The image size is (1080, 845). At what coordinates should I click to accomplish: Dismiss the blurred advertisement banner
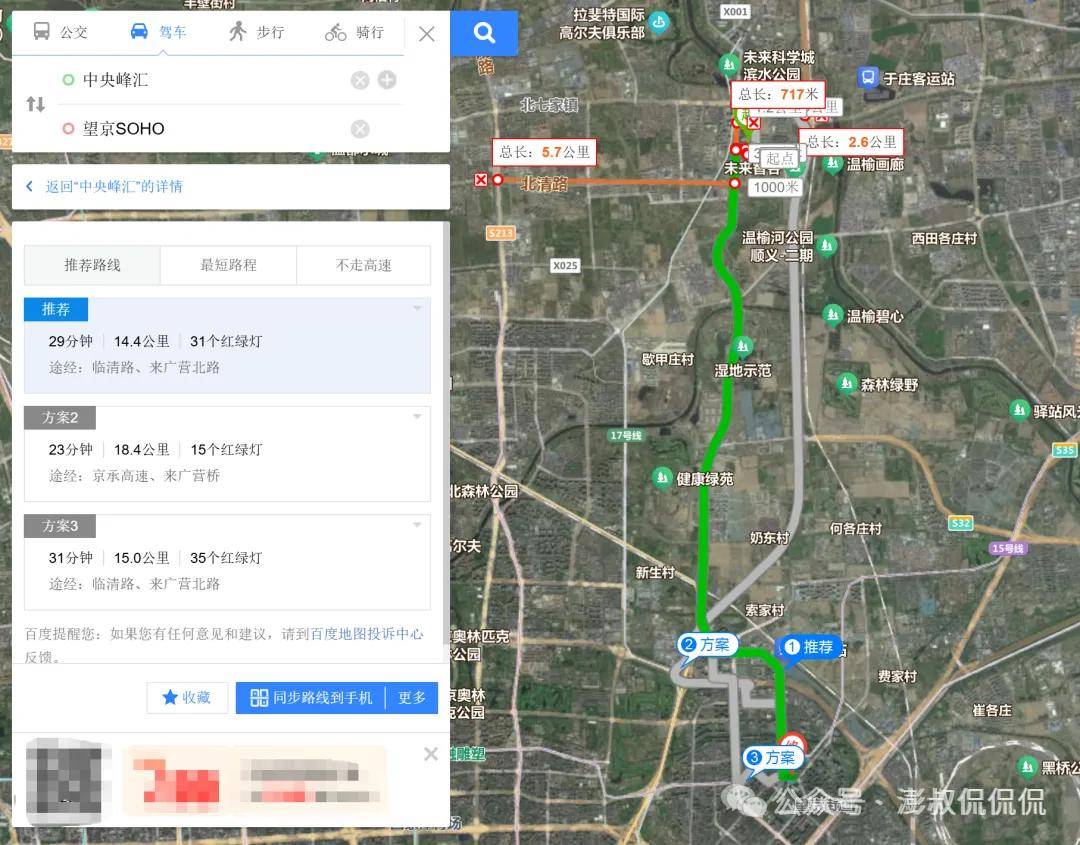tap(431, 754)
